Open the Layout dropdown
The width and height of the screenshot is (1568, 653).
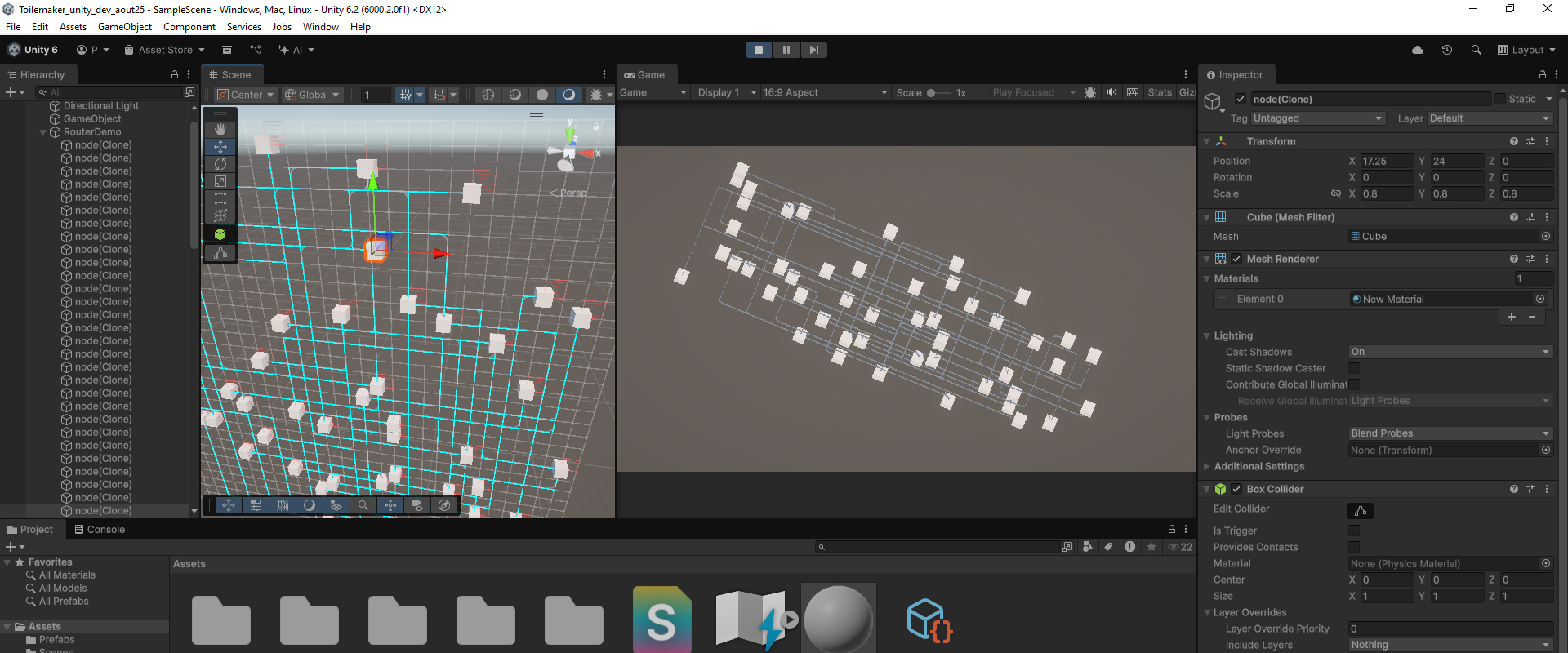click(x=1526, y=50)
